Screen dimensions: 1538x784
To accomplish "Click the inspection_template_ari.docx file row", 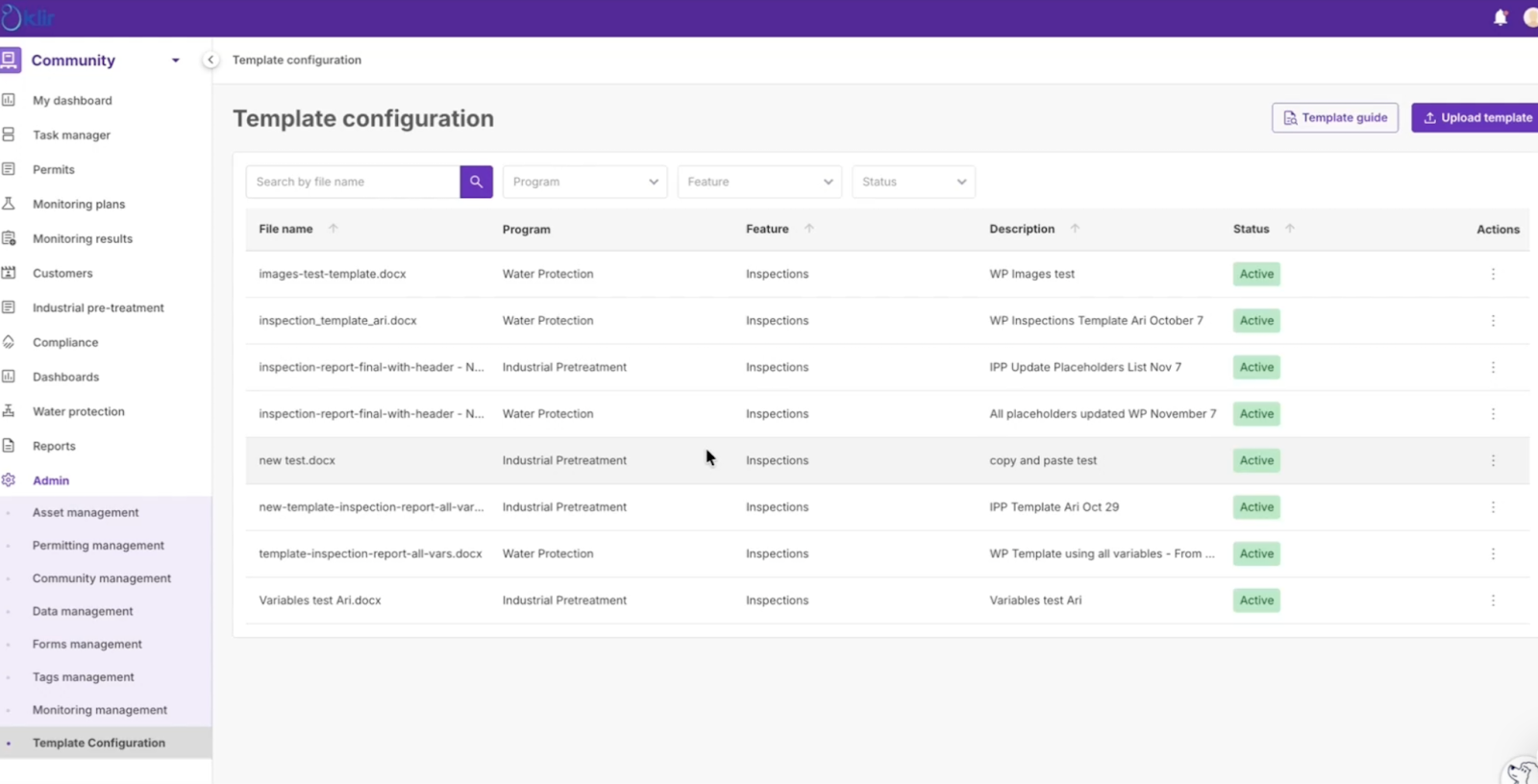I will tap(337, 321).
